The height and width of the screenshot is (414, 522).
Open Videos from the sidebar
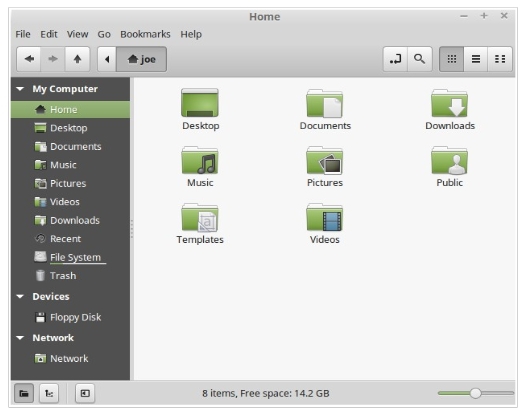click(x=70, y=202)
